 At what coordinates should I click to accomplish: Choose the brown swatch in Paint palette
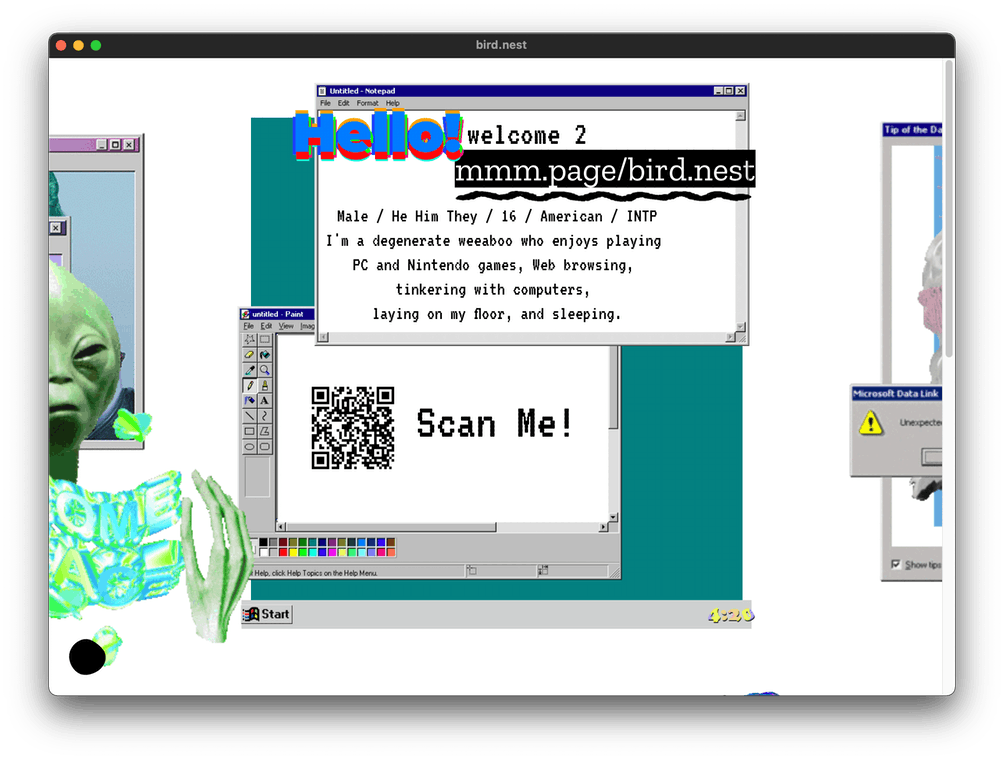tap(391, 542)
